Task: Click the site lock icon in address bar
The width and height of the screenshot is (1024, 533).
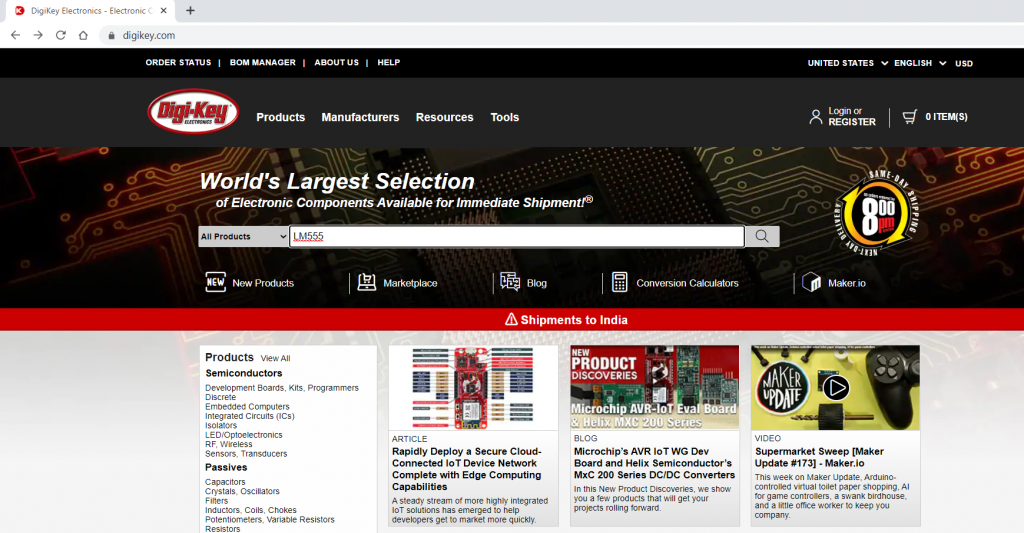Action: click(111, 35)
